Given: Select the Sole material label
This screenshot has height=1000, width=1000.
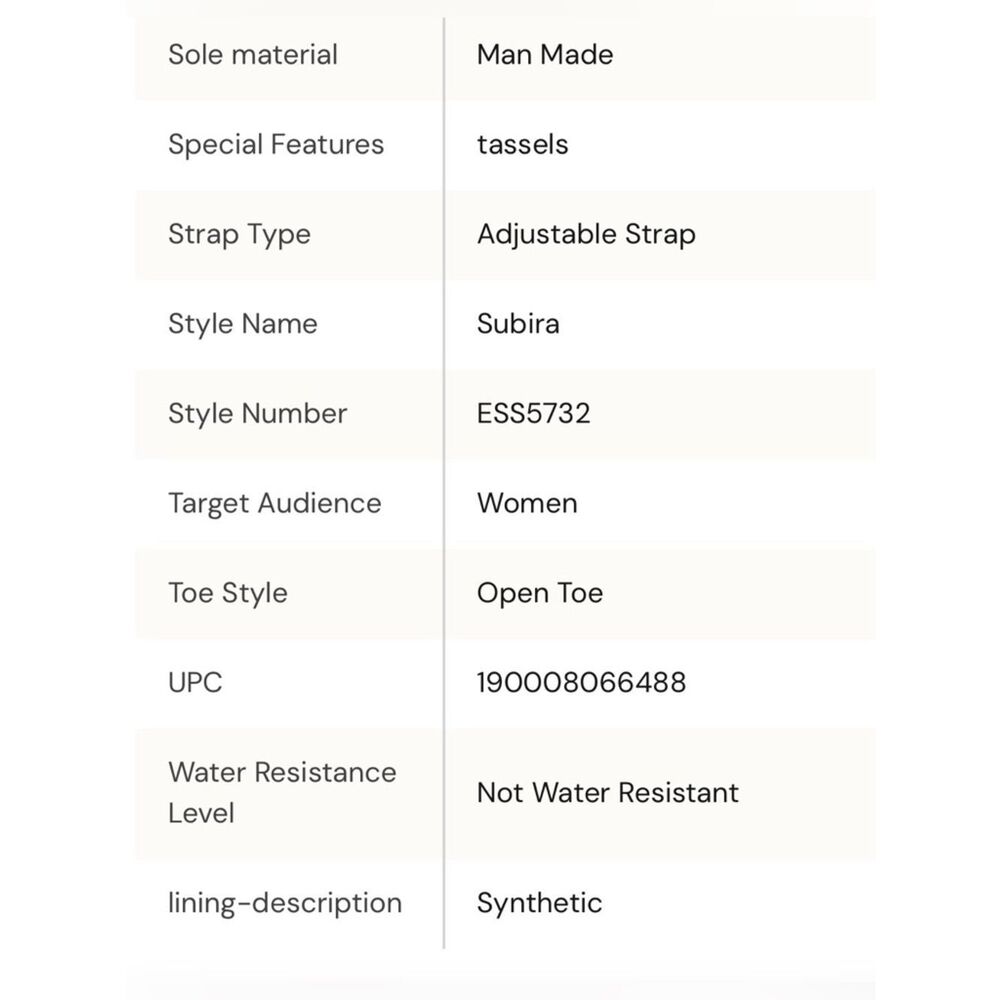Looking at the screenshot, I should (253, 55).
